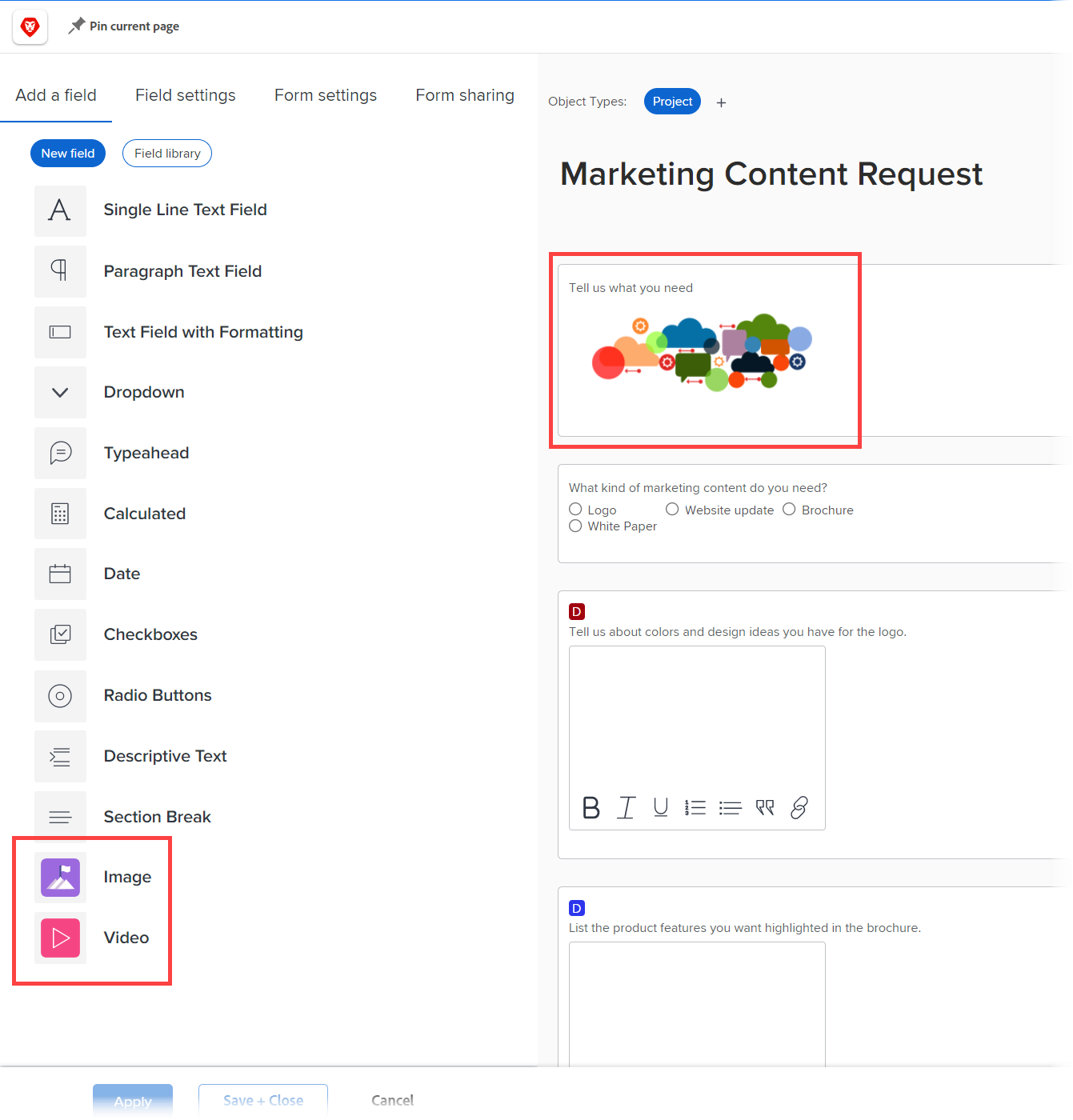Click Pin current page
Viewport: 1073px width, 1120px height.
[134, 26]
